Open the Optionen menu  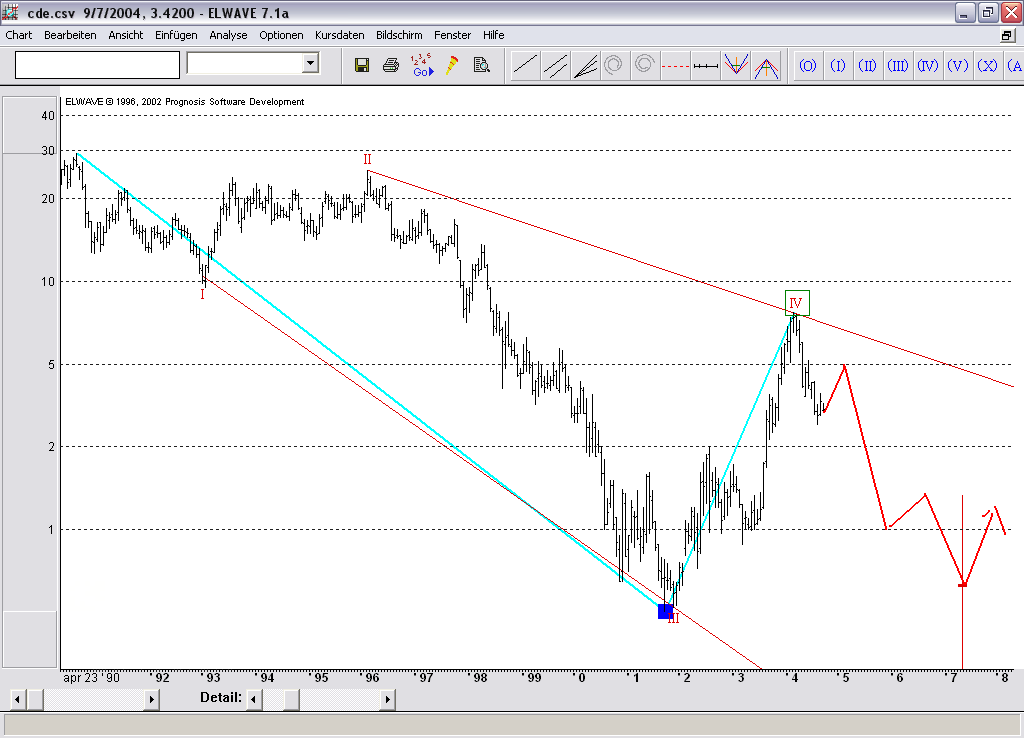click(x=281, y=35)
